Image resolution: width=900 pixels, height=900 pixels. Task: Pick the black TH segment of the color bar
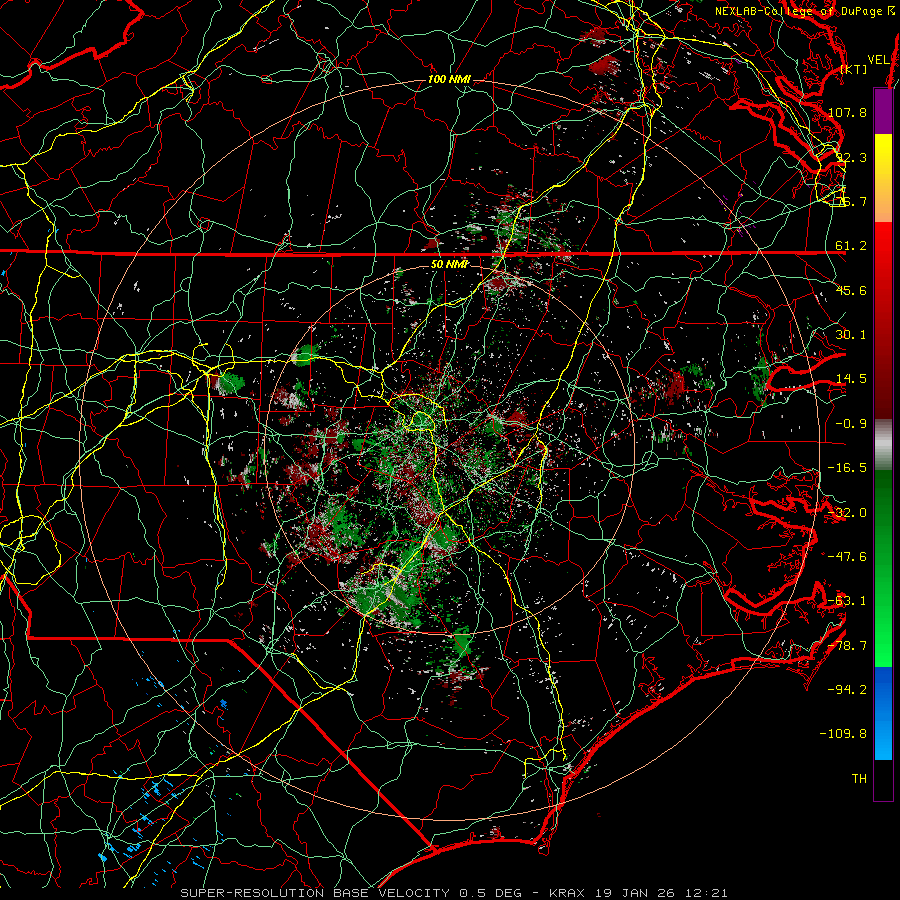coord(883,779)
